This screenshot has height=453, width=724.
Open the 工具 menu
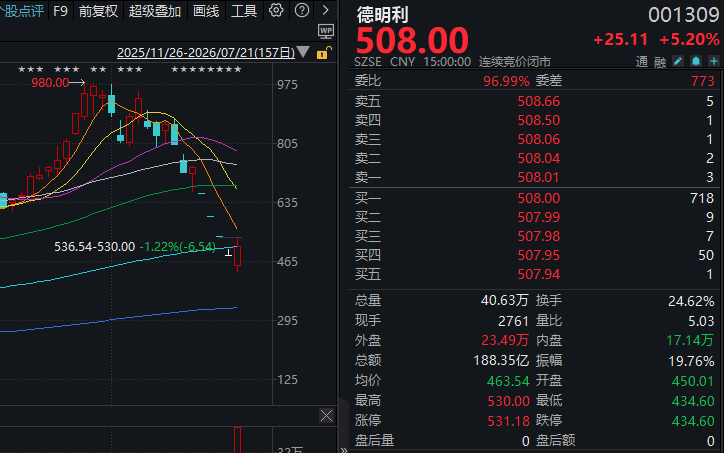point(244,11)
